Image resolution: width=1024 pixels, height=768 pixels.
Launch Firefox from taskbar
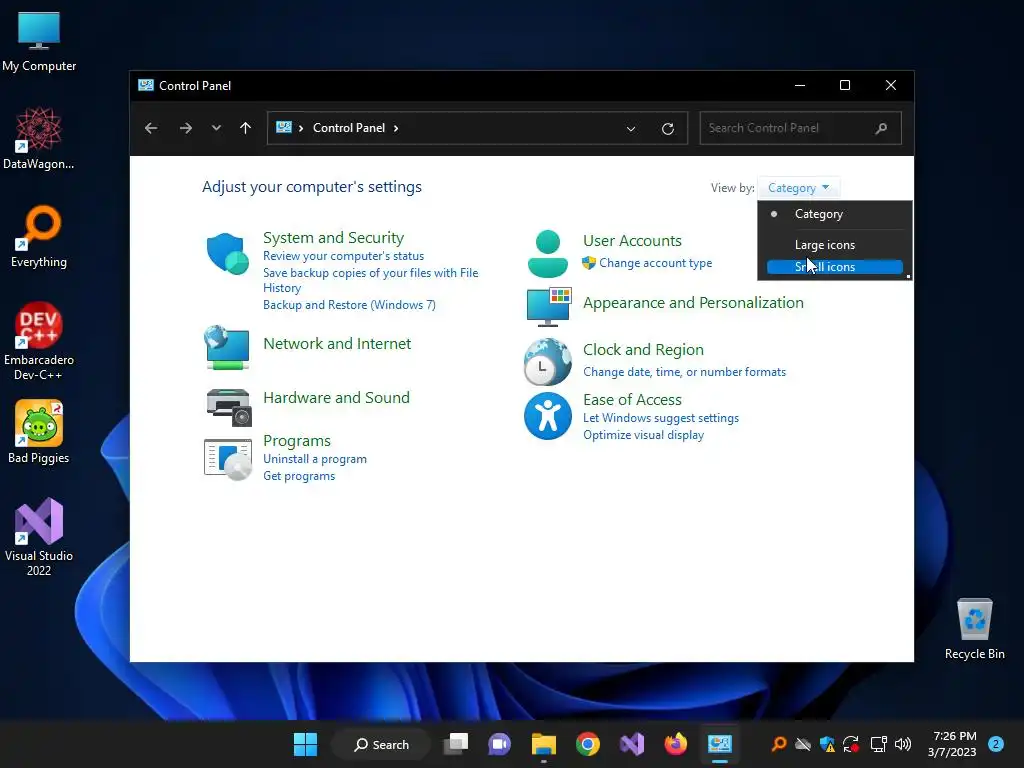pyautogui.click(x=675, y=744)
